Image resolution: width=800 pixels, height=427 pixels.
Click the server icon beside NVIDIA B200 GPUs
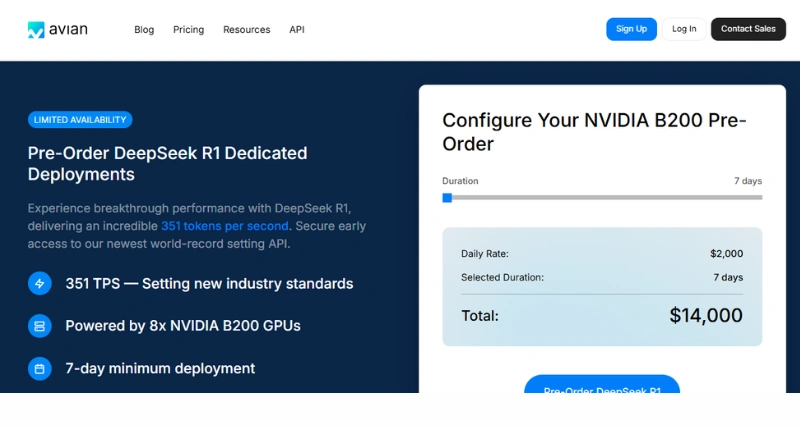pyautogui.click(x=40, y=326)
